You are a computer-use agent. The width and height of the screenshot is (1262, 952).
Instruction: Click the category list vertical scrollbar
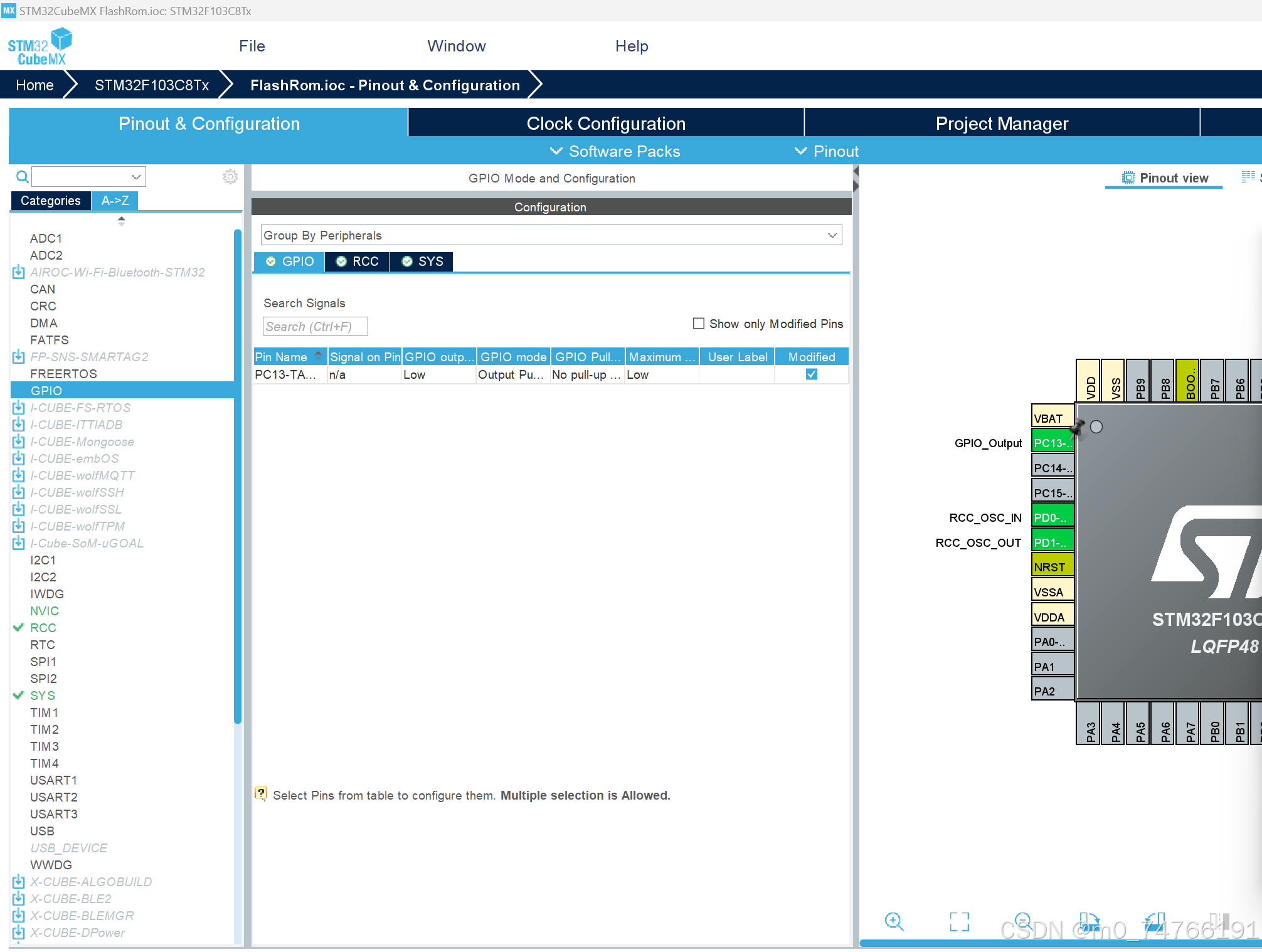[x=238, y=477]
